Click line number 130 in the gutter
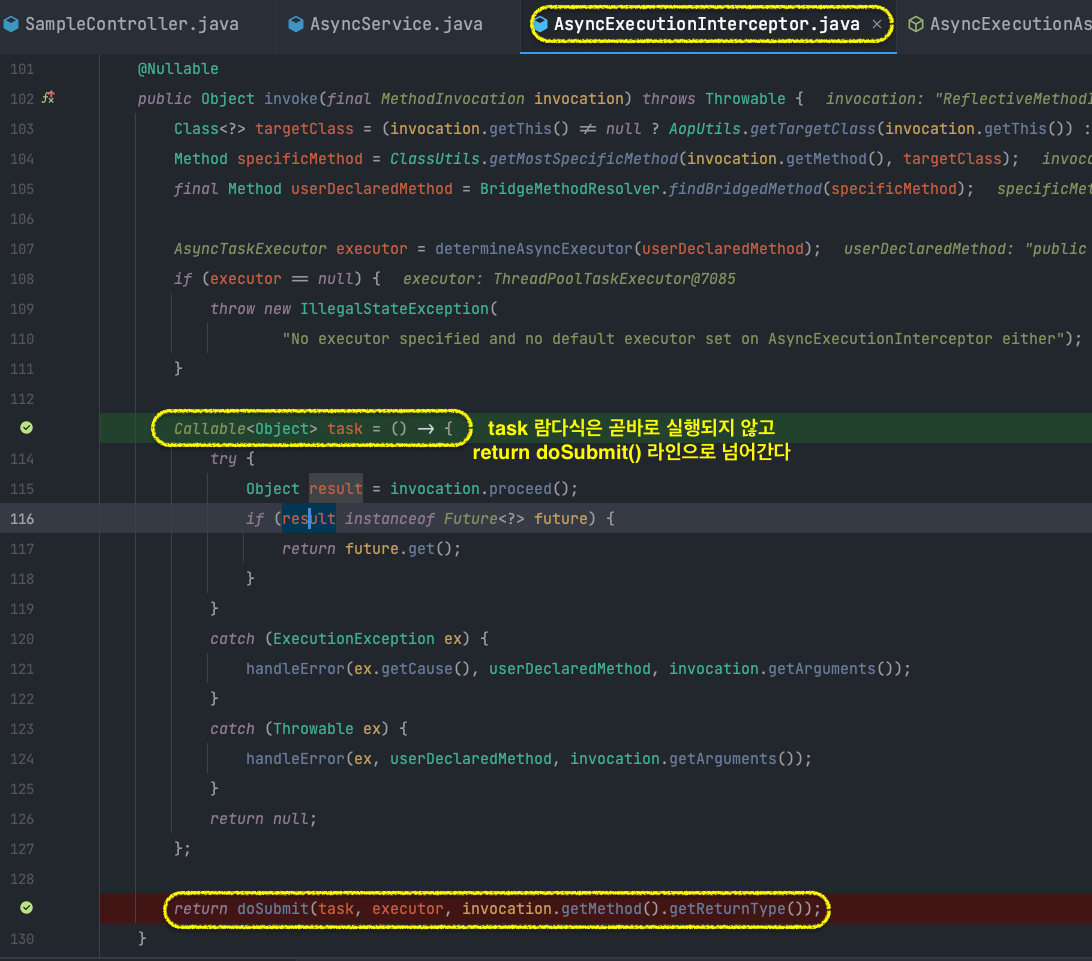 (x=22, y=939)
